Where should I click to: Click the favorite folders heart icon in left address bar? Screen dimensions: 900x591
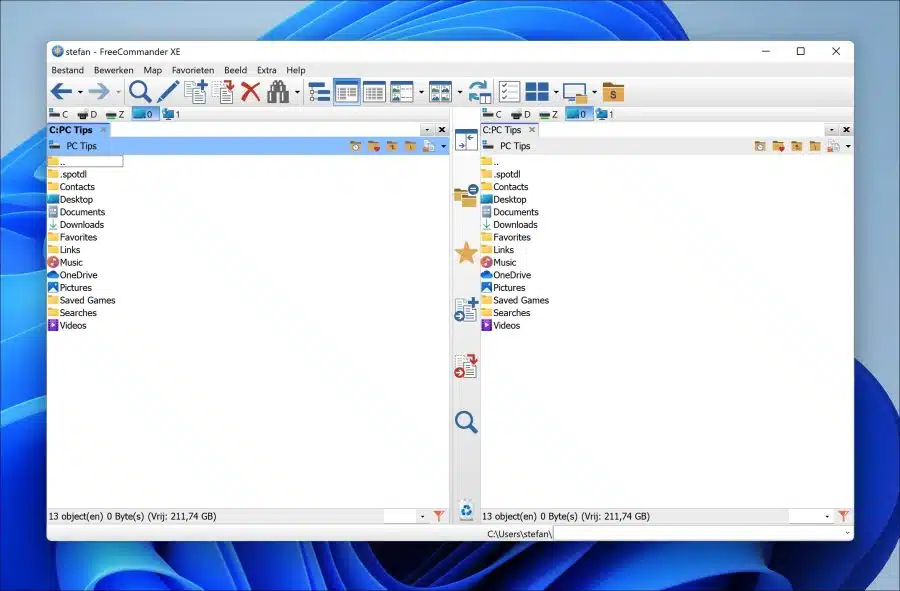pos(374,146)
